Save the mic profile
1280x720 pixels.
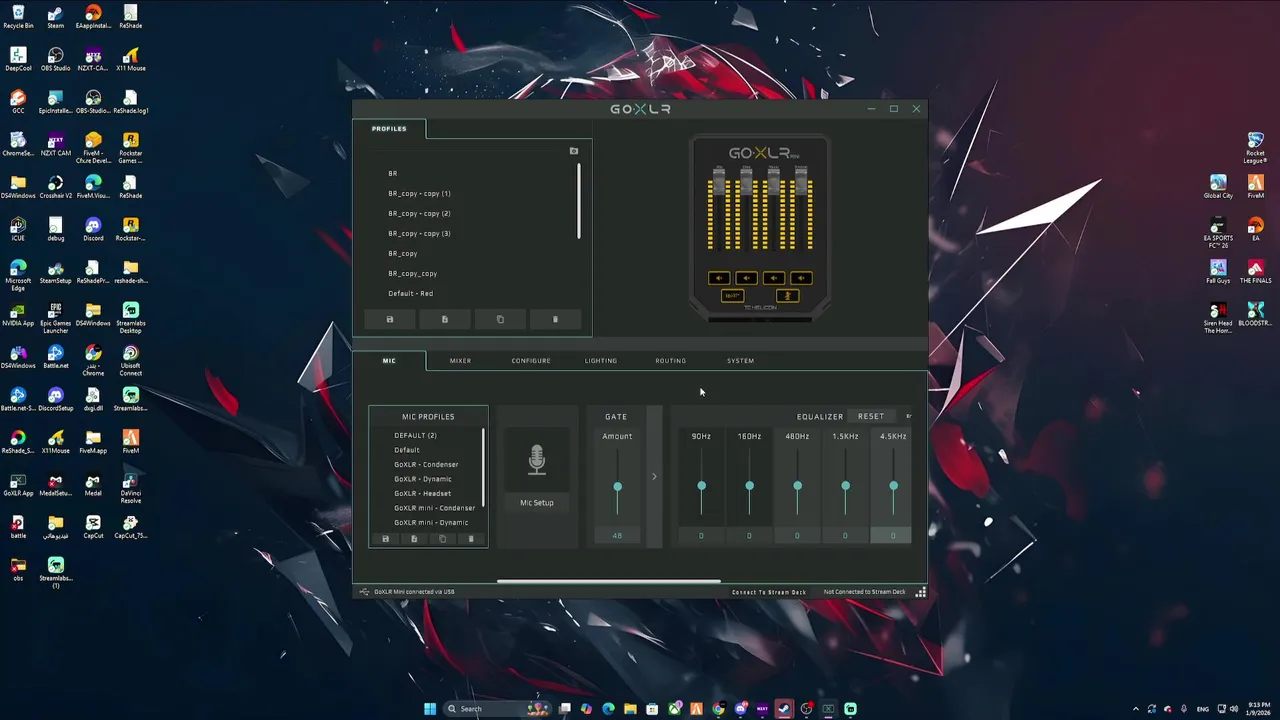tap(385, 539)
